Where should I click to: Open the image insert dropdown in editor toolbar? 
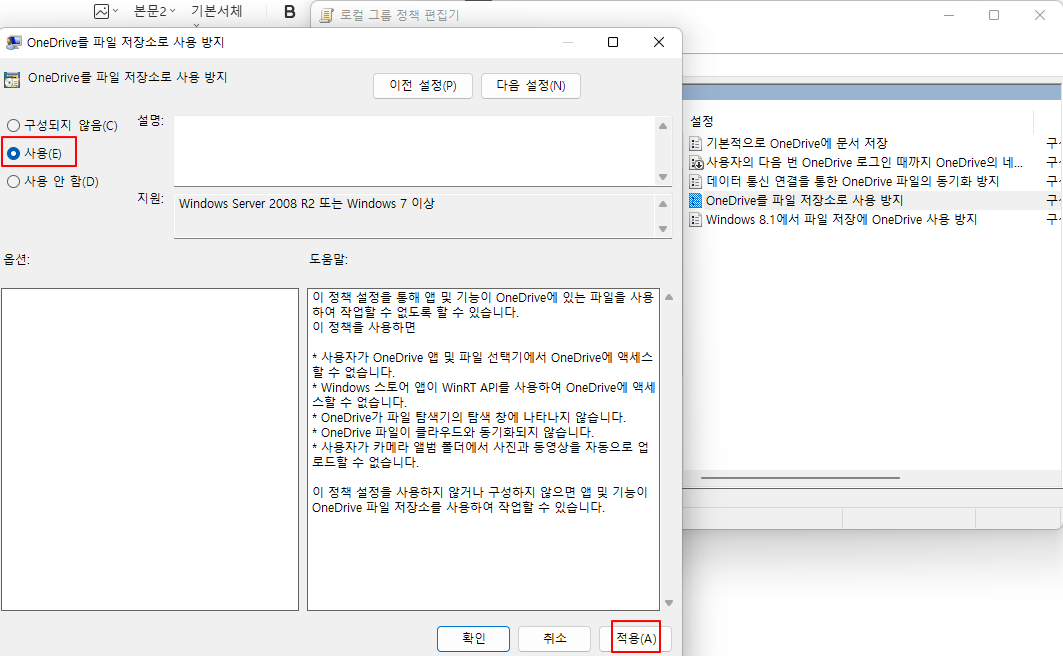pyautogui.click(x=106, y=11)
